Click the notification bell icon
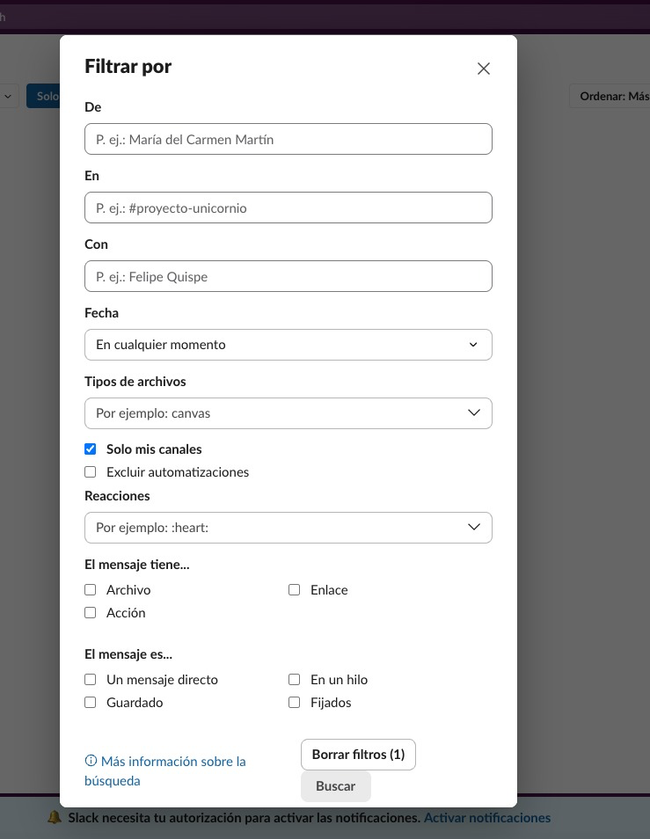The height and width of the screenshot is (839, 650). (55, 818)
